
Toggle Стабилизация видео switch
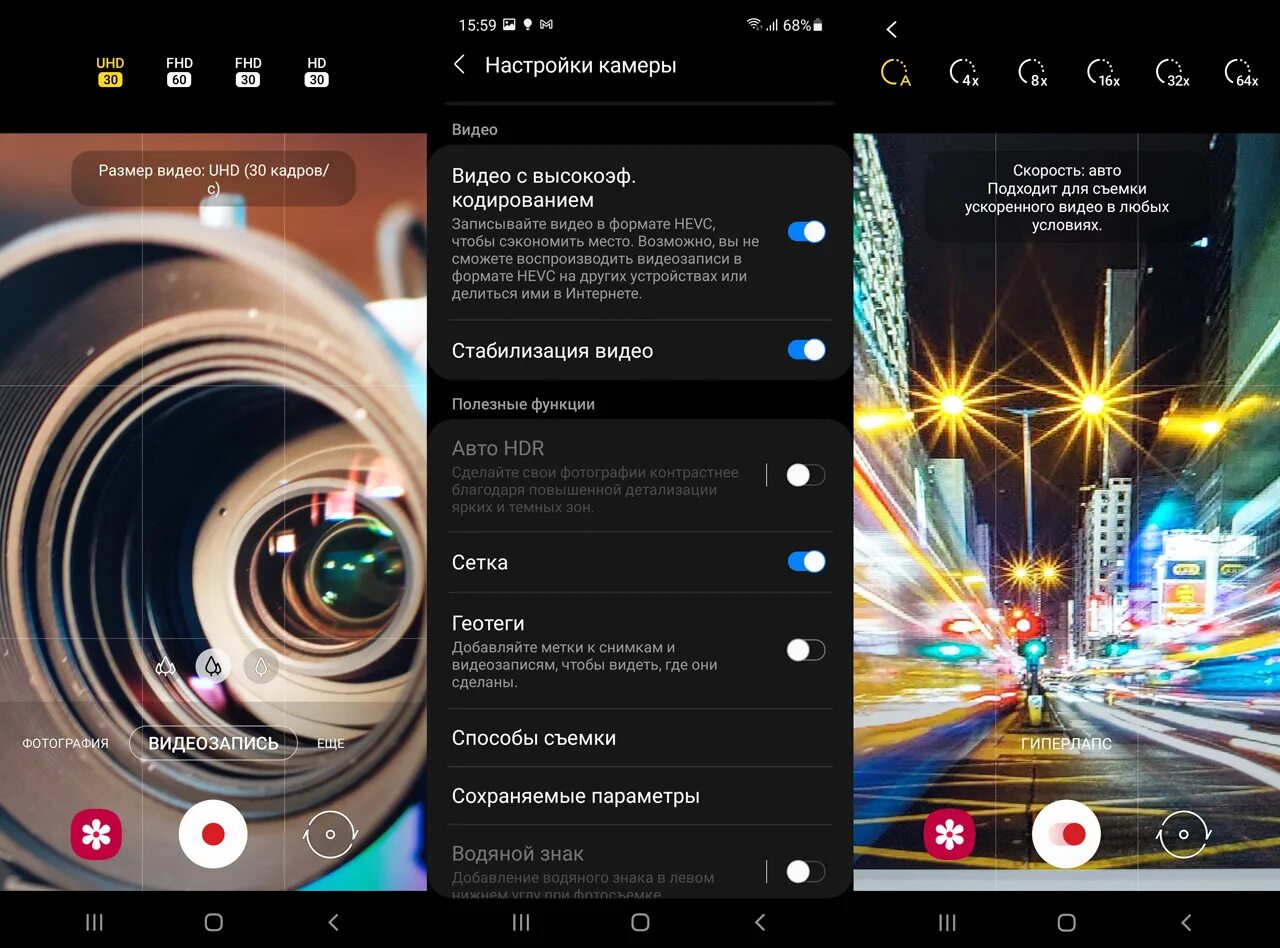806,350
